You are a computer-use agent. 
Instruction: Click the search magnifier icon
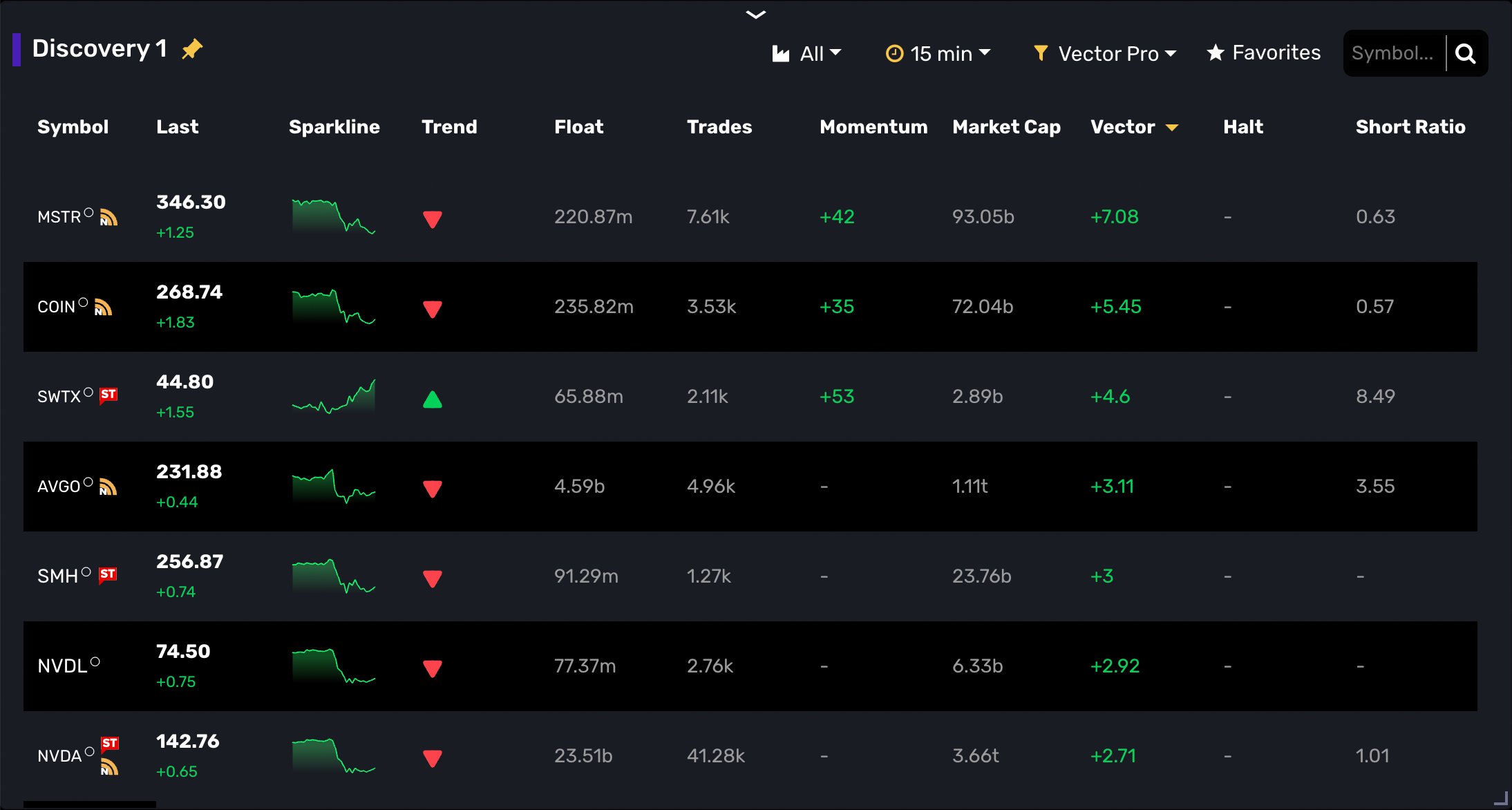1466,53
